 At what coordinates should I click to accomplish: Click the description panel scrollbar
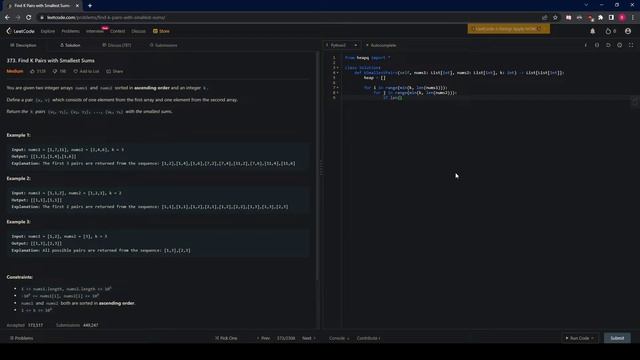[x=317, y=167]
